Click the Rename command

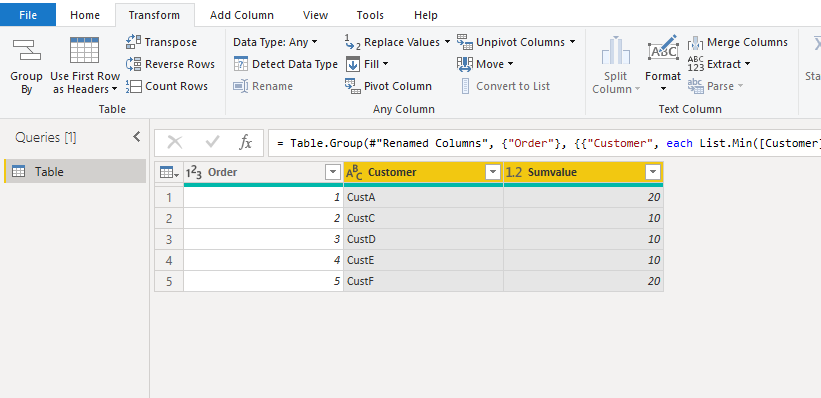(x=263, y=86)
